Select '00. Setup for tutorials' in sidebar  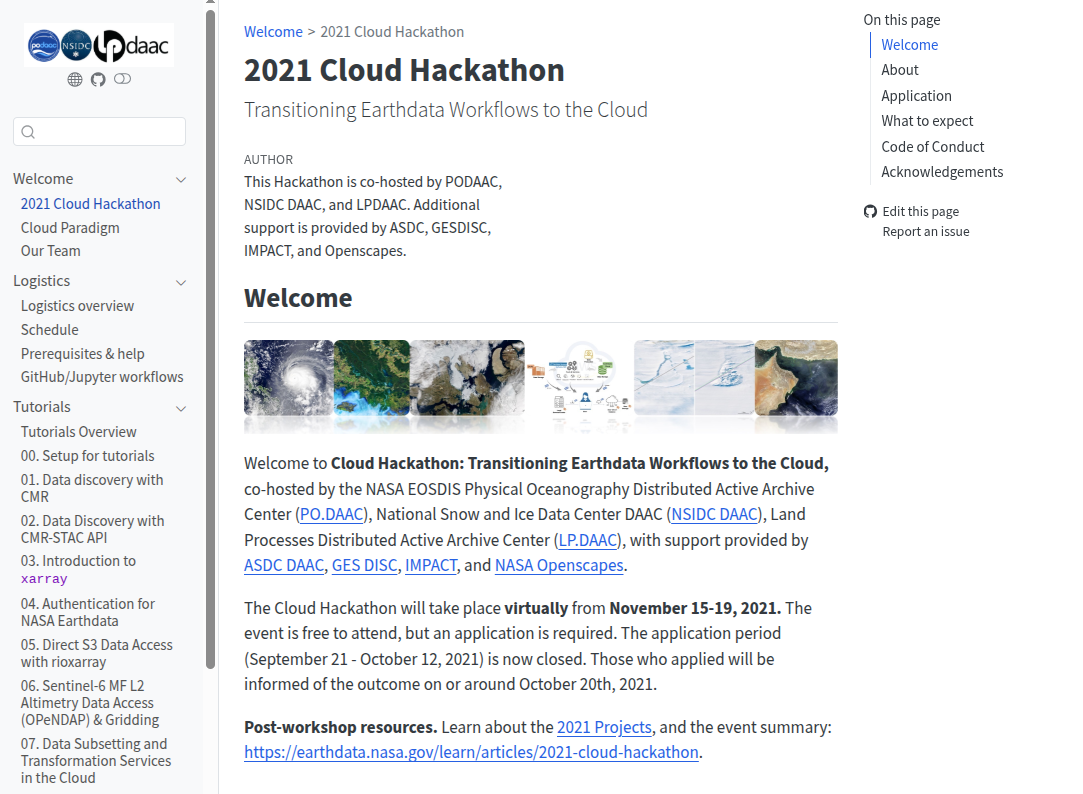(x=88, y=456)
